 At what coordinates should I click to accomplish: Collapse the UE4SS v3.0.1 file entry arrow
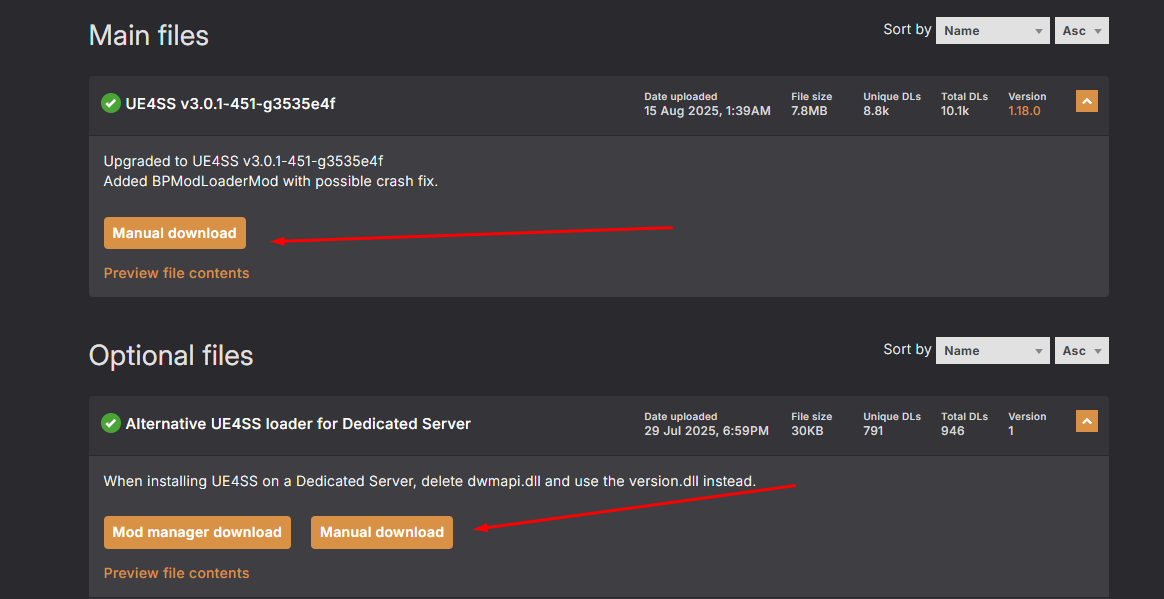pyautogui.click(x=1086, y=101)
